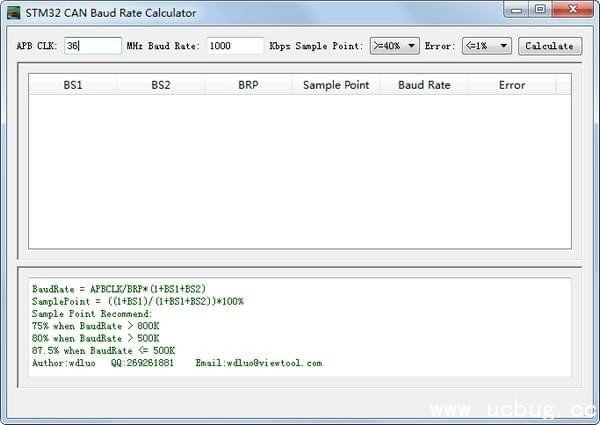Click the window title bar text
This screenshot has height=425, width=600.
[x=111, y=13]
